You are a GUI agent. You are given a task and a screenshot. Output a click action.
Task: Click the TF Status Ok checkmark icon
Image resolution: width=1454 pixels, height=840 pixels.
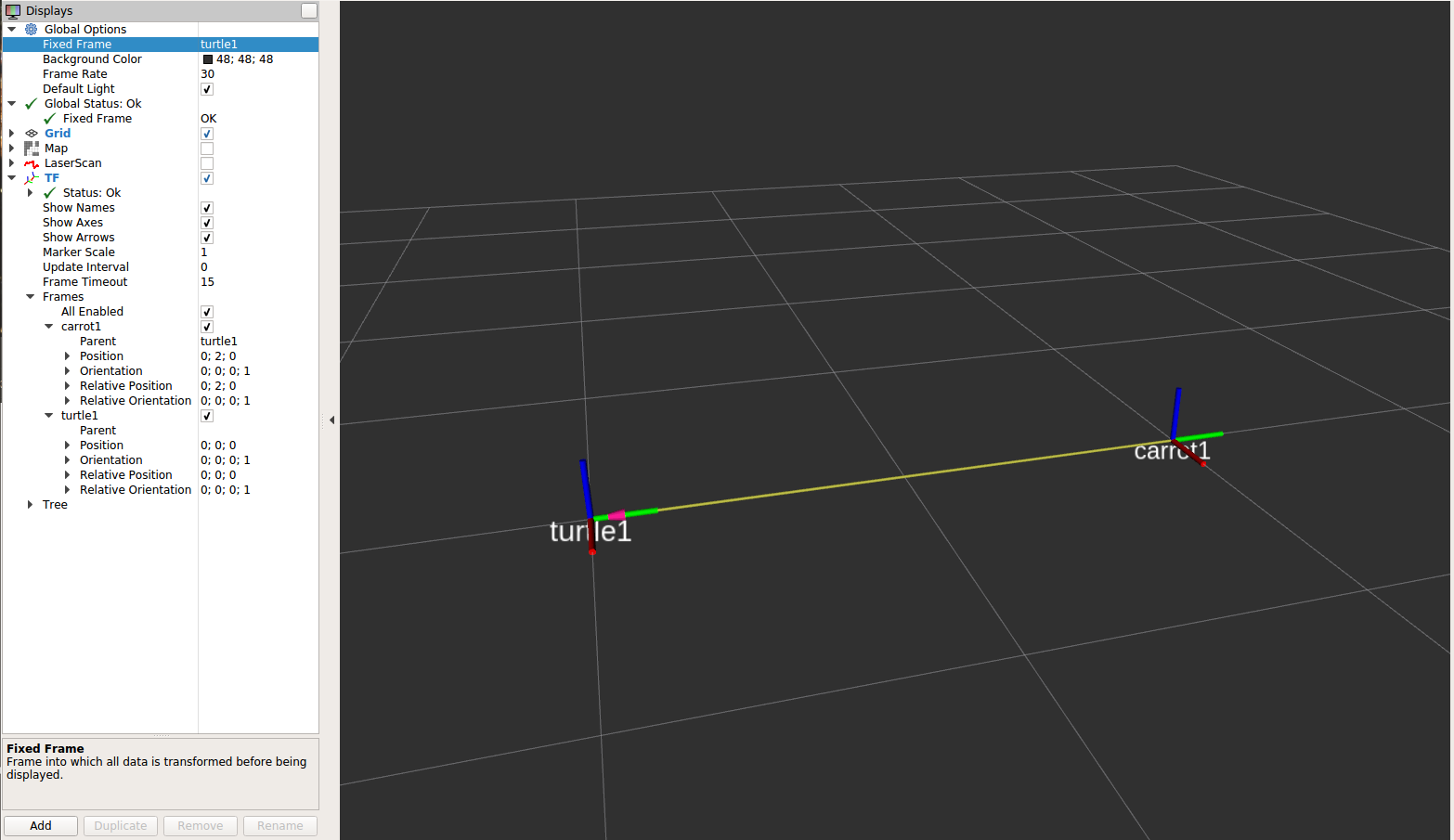(x=50, y=193)
